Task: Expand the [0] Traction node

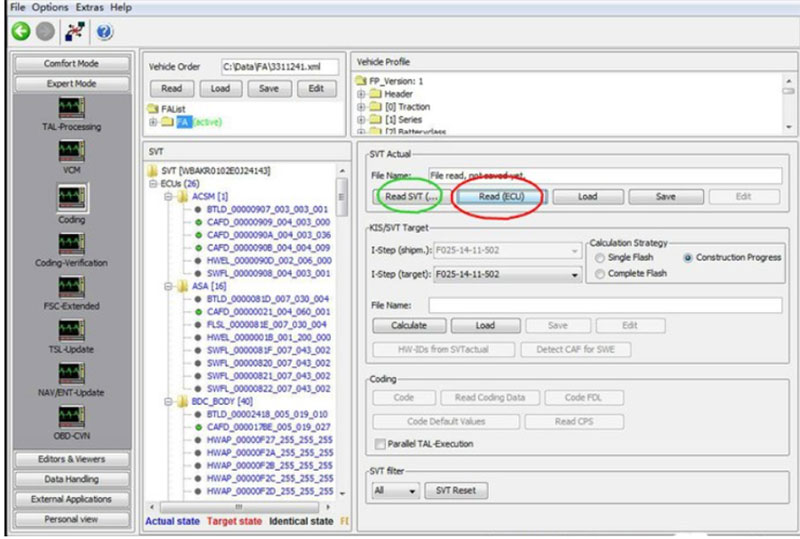Action: (x=361, y=107)
